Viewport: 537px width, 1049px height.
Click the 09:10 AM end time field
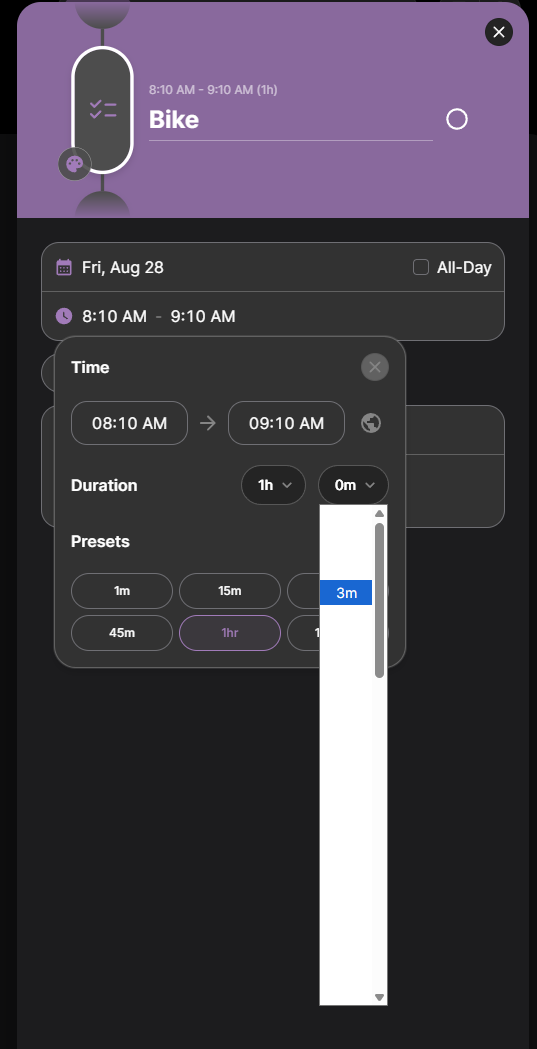(286, 423)
